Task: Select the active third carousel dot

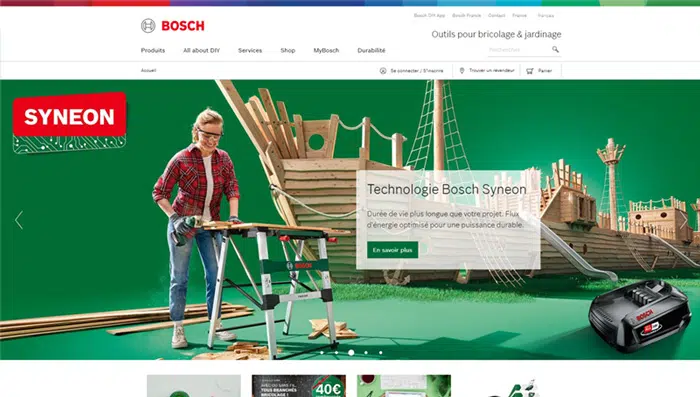Action: click(351, 353)
